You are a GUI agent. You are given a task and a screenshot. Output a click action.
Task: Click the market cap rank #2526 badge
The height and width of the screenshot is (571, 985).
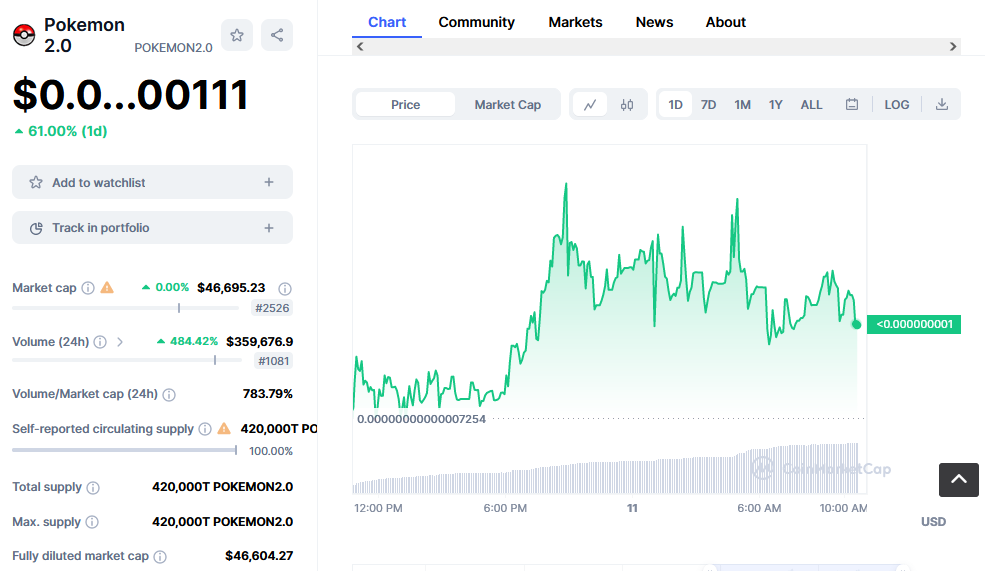[272, 308]
